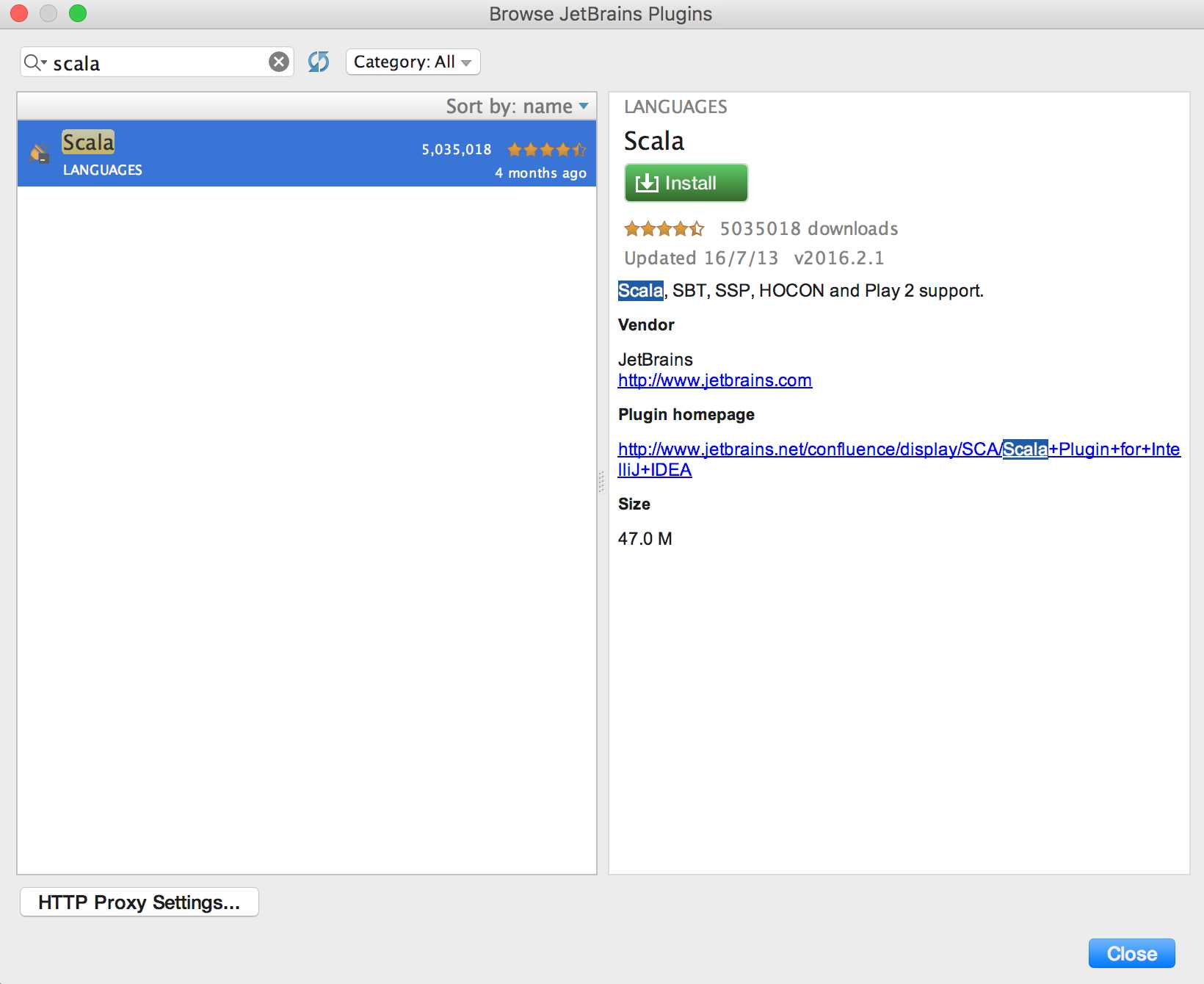
Task: Click the star rating in Scala row
Action: (x=546, y=150)
